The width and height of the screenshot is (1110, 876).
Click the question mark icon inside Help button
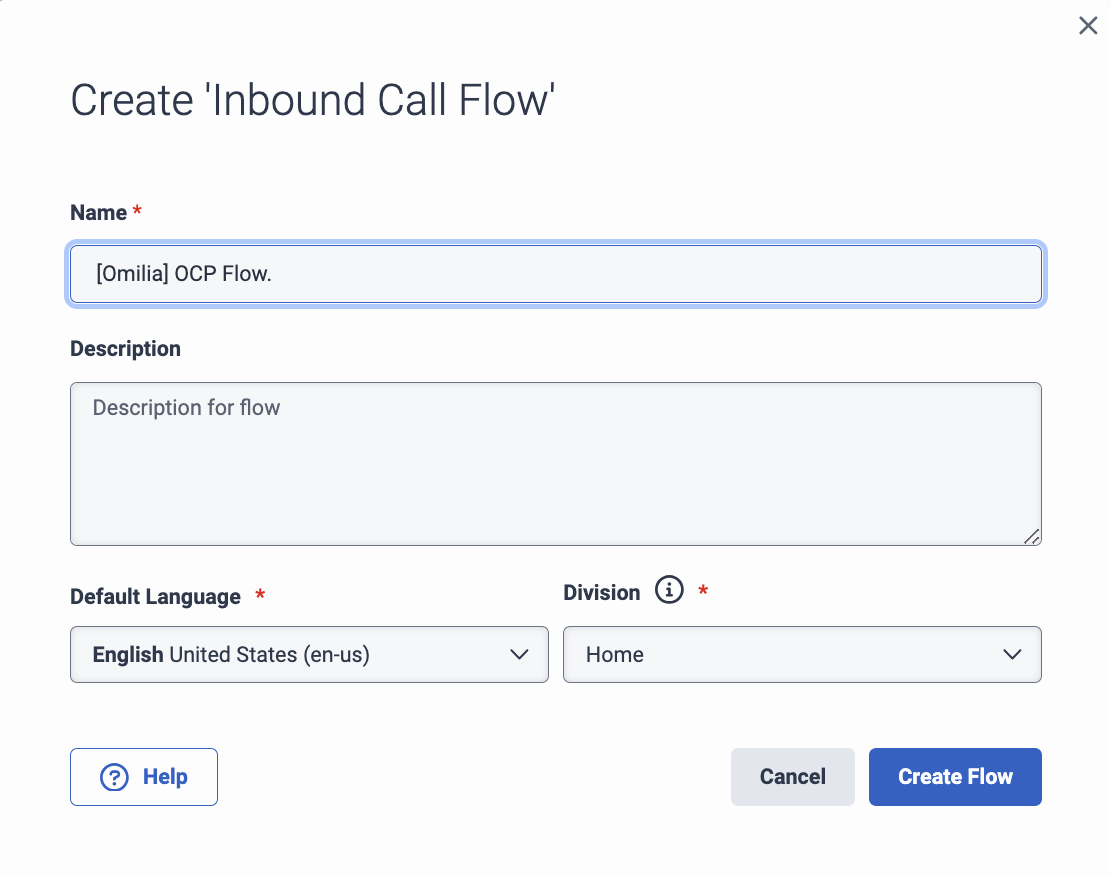[x=113, y=776]
